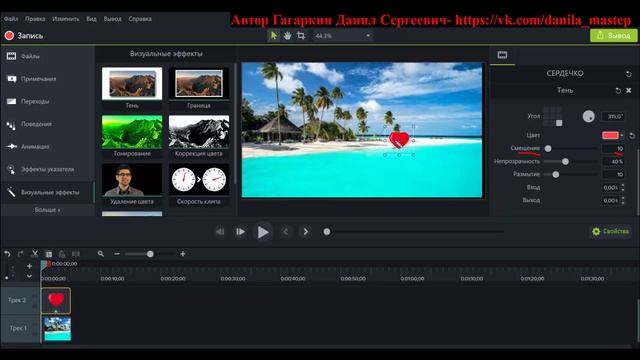Click the Play button

263,232
